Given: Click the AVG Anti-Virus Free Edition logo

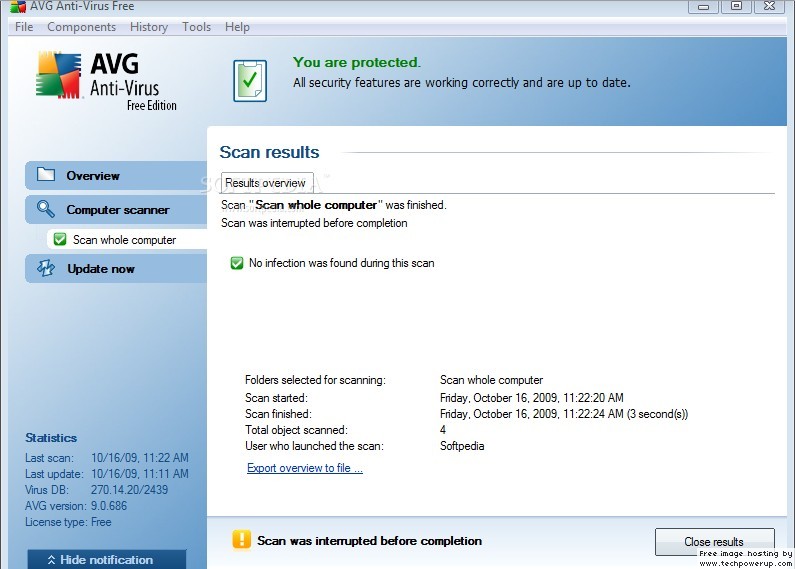Looking at the screenshot, I should (x=107, y=81).
